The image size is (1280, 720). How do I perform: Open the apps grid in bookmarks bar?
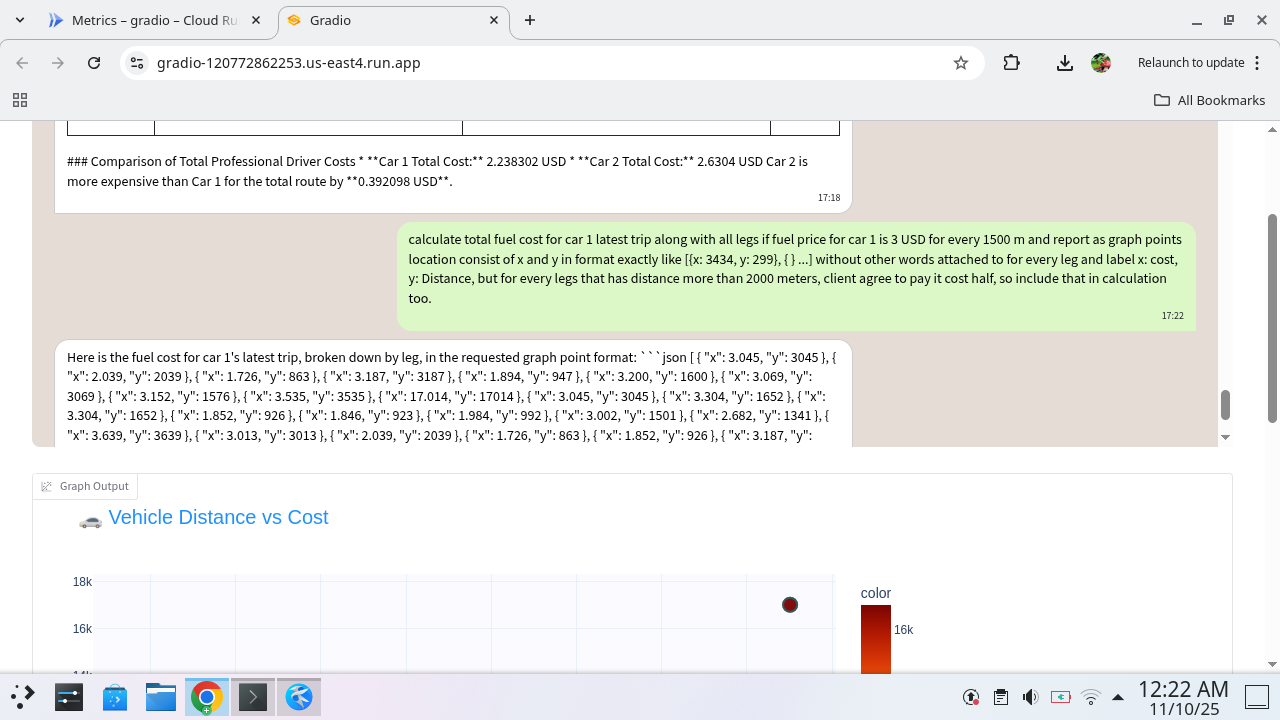point(19,100)
